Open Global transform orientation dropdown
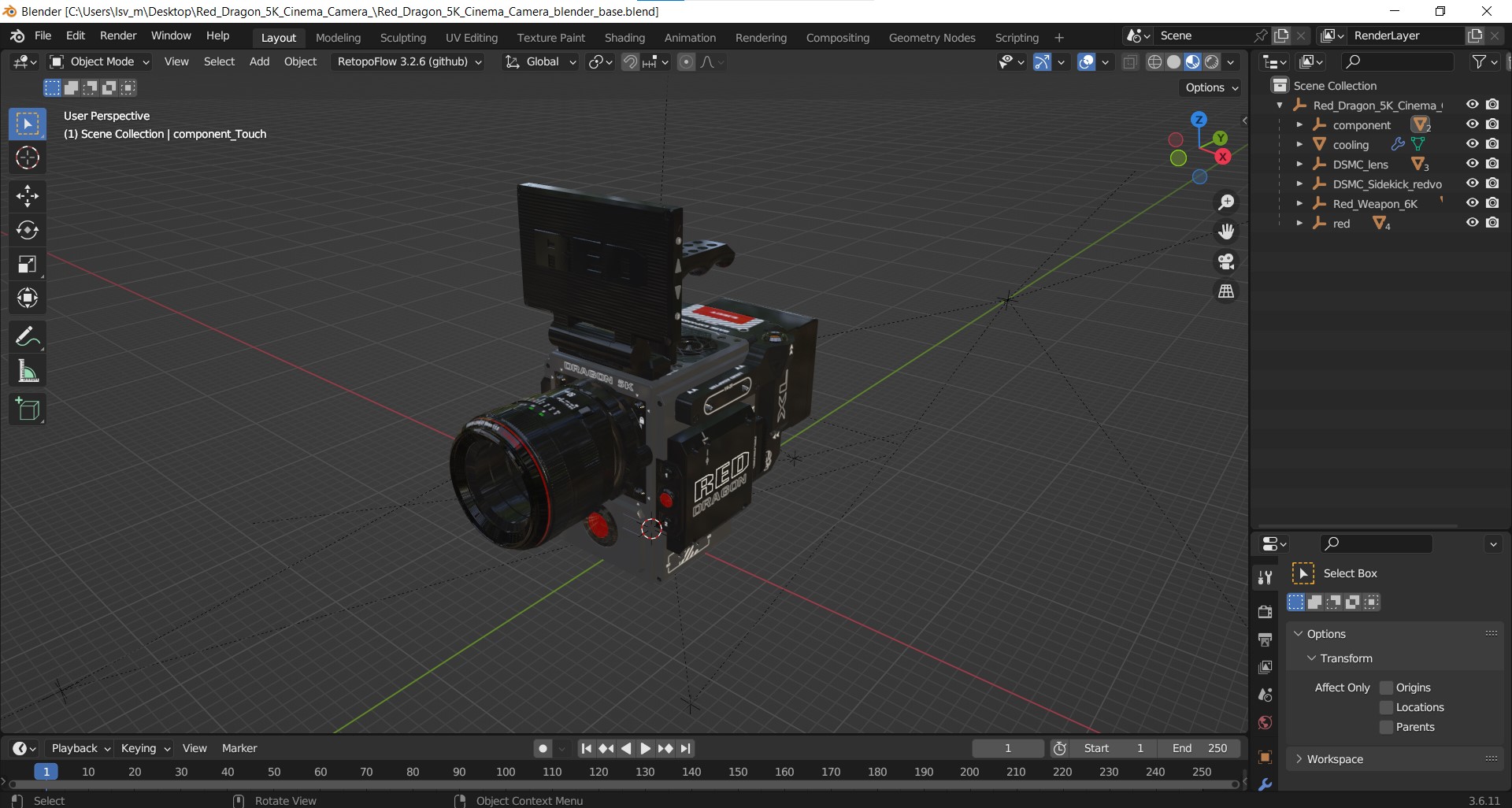This screenshot has width=1512, height=808. click(541, 61)
